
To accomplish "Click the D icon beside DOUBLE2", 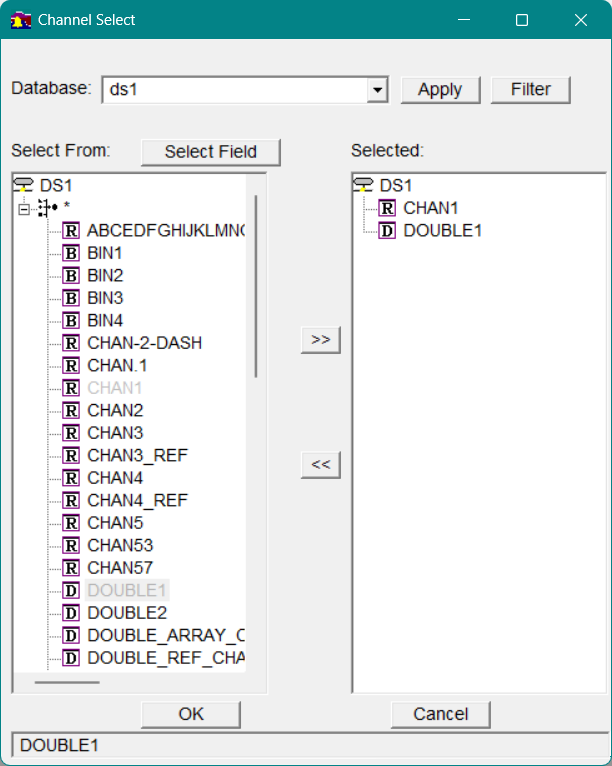I will click(x=72, y=613).
